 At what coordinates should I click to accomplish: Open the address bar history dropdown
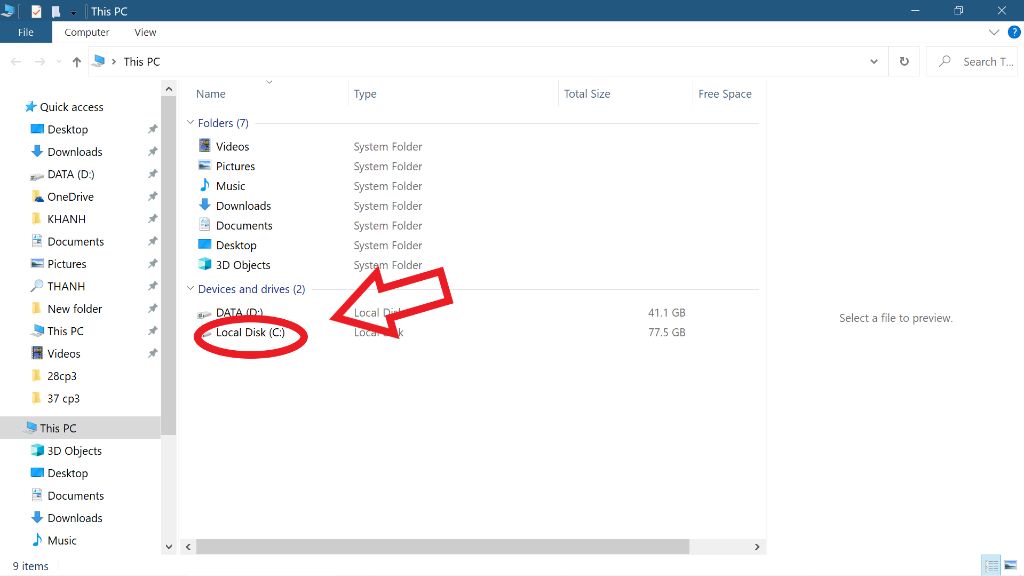pos(874,61)
